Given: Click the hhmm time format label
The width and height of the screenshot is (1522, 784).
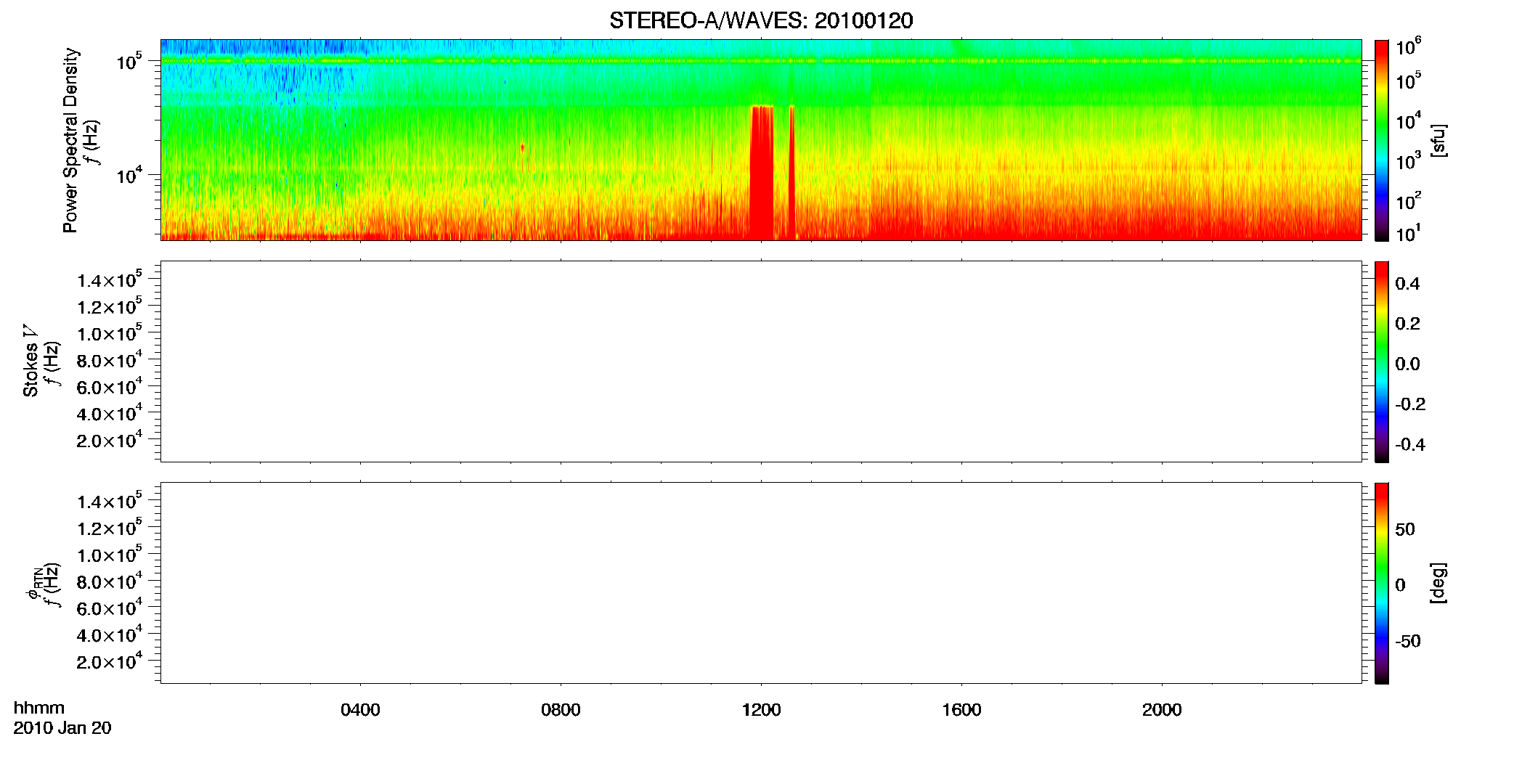Looking at the screenshot, I should coord(39,708).
